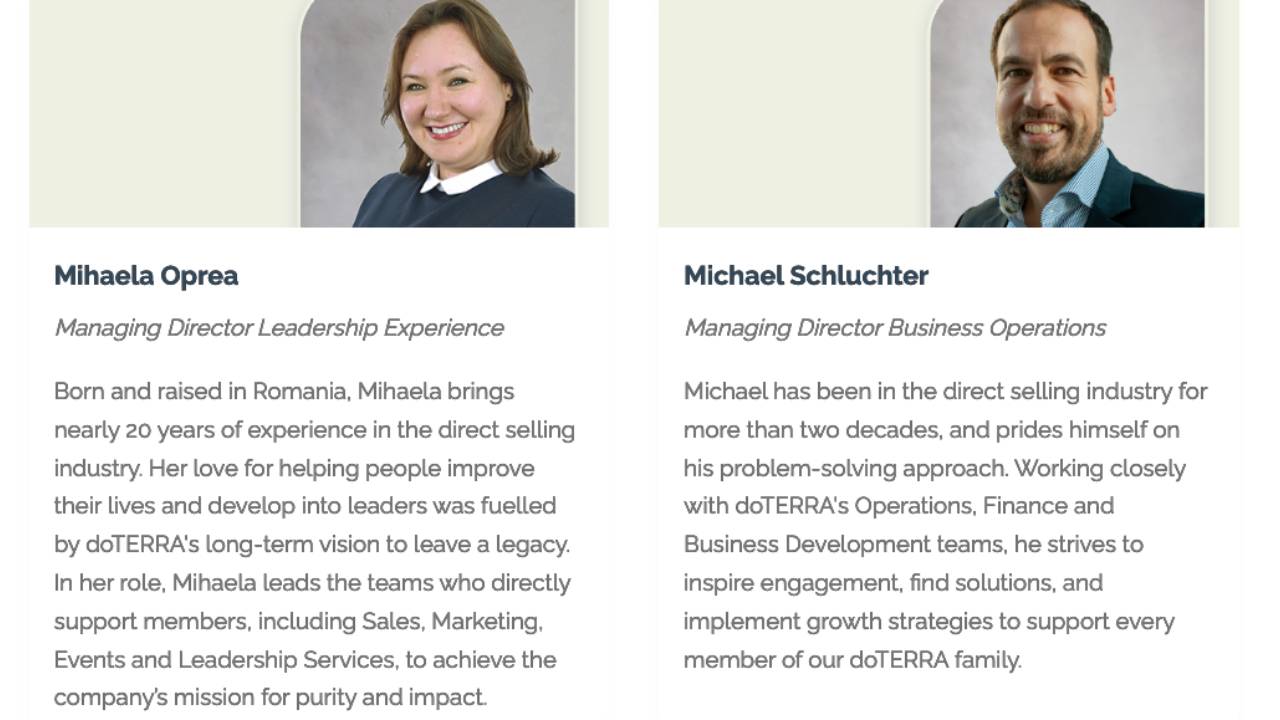Click "Managing Director Business Operations" title
Image resolution: width=1280 pixels, height=720 pixels.
pyautogui.click(x=895, y=328)
